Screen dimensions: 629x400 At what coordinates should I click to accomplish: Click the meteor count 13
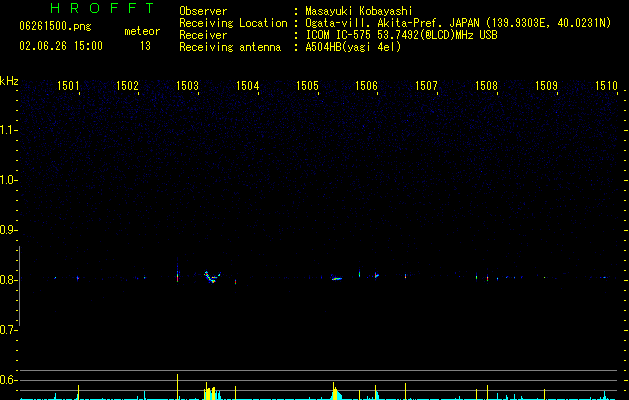pos(145,46)
